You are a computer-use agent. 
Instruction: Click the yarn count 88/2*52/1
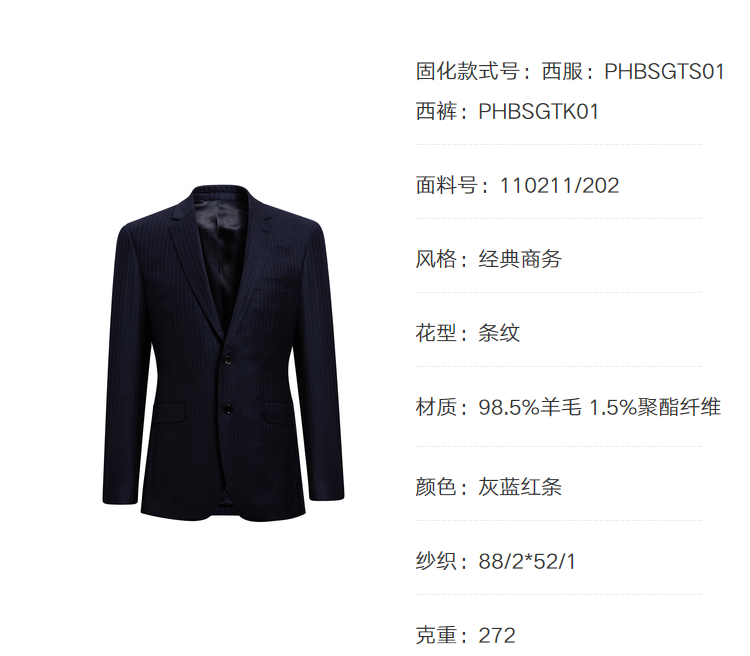pyautogui.click(x=527, y=562)
